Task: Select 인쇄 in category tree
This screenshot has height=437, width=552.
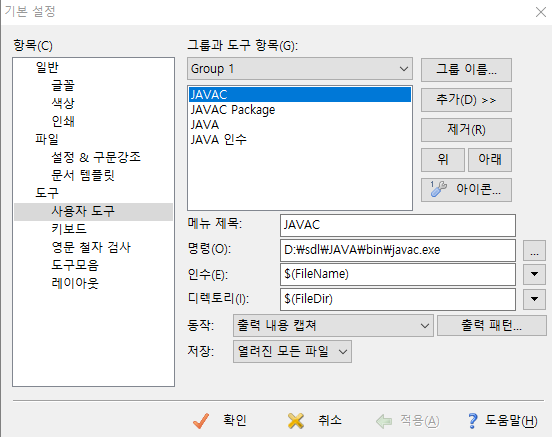Action: point(63,121)
